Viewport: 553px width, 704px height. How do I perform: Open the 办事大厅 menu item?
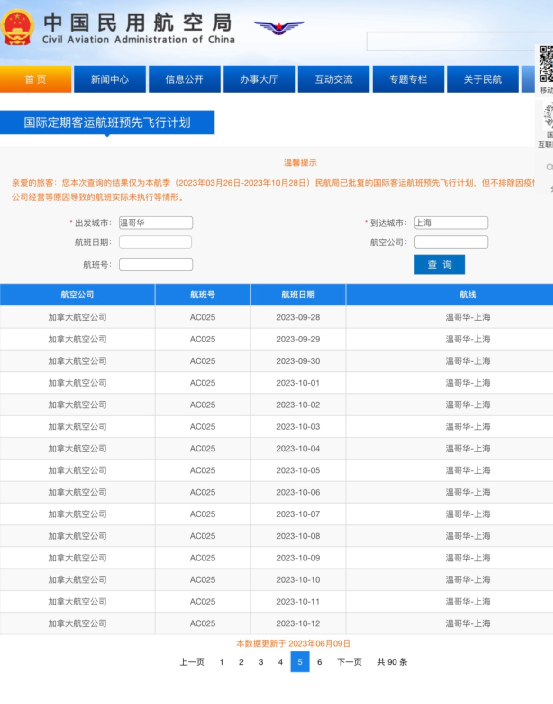(x=259, y=79)
